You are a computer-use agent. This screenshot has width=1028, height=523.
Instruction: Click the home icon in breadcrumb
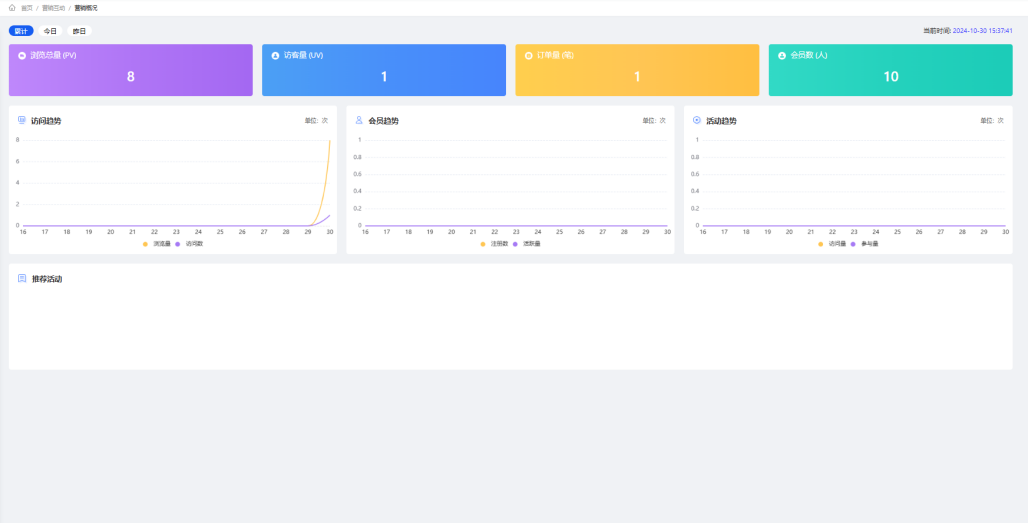(12, 7)
